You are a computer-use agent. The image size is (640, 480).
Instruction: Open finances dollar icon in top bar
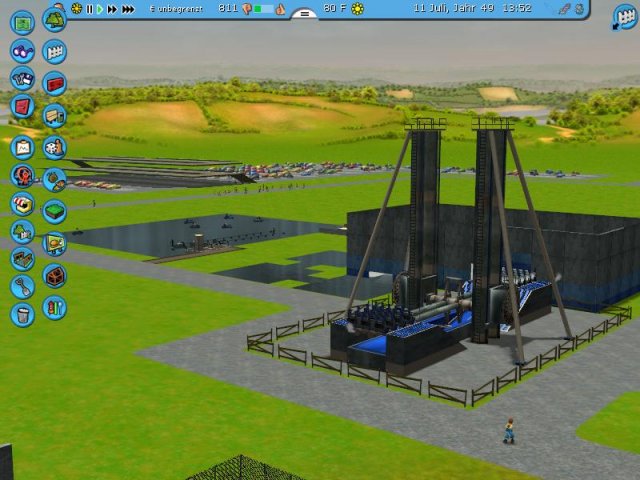(580, 9)
